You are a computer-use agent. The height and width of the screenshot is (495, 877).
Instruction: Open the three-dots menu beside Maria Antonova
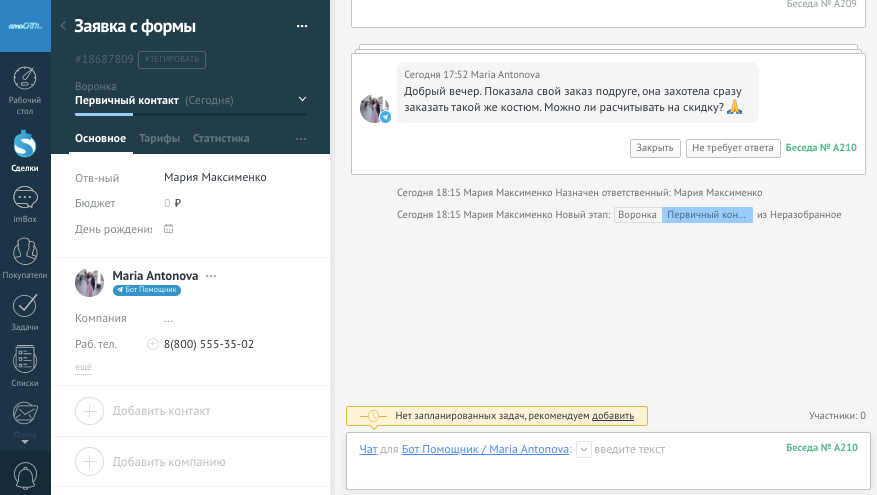tap(211, 276)
